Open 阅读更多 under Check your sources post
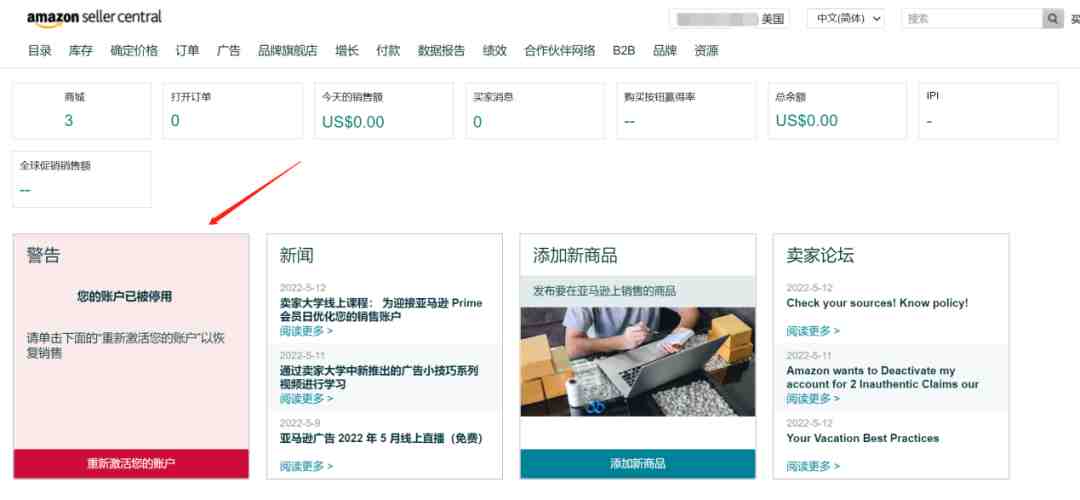 pos(813,331)
